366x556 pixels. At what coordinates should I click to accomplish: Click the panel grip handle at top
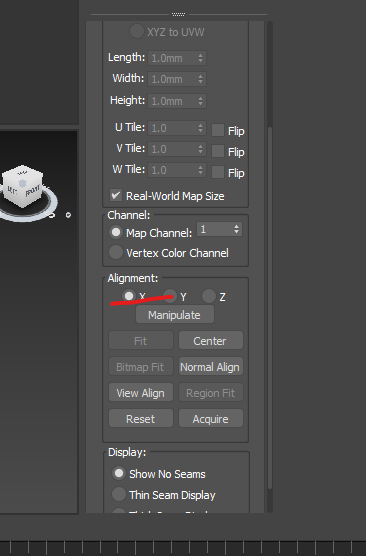pyautogui.click(x=178, y=14)
